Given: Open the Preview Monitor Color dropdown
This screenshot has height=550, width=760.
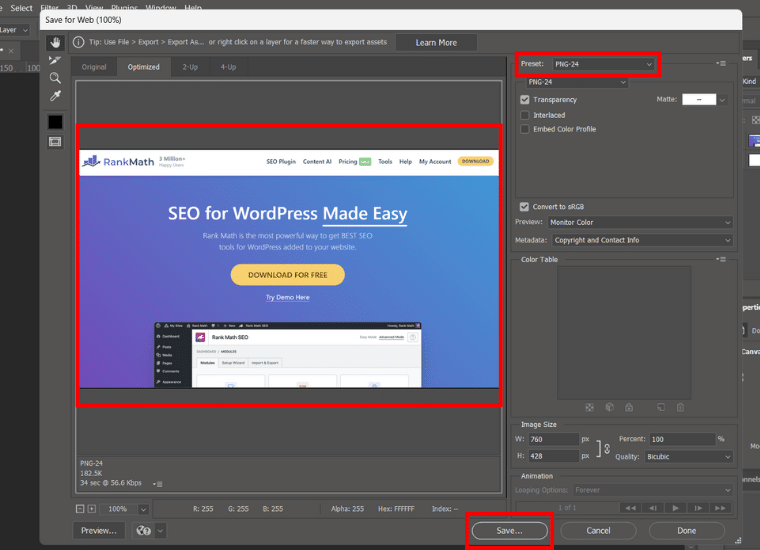Looking at the screenshot, I should point(640,222).
